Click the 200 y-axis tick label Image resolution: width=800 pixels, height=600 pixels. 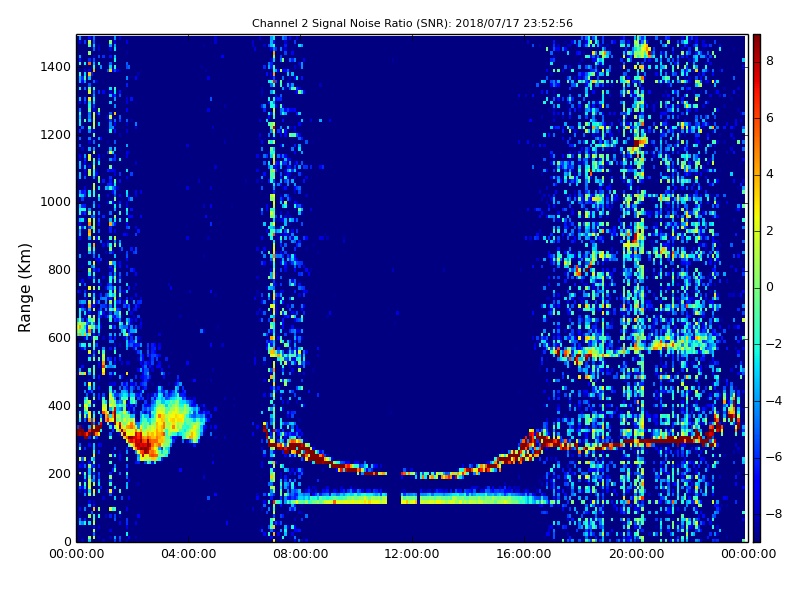tap(59, 473)
